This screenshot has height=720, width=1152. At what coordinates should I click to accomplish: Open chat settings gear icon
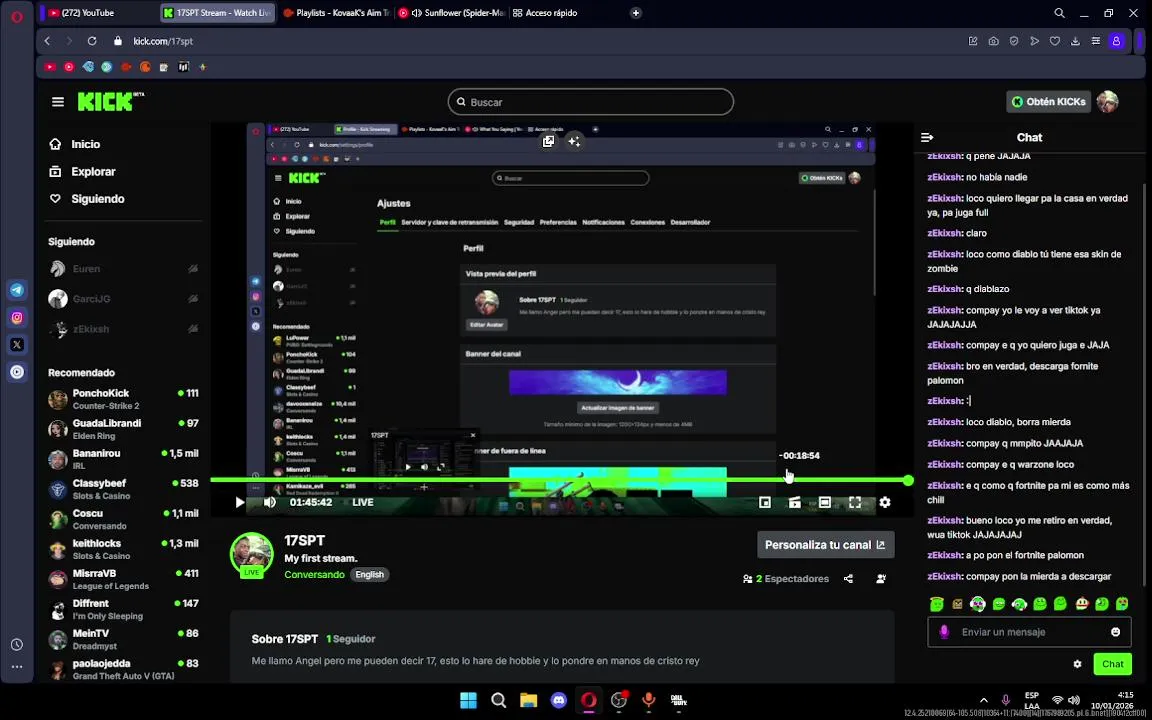[1077, 664]
